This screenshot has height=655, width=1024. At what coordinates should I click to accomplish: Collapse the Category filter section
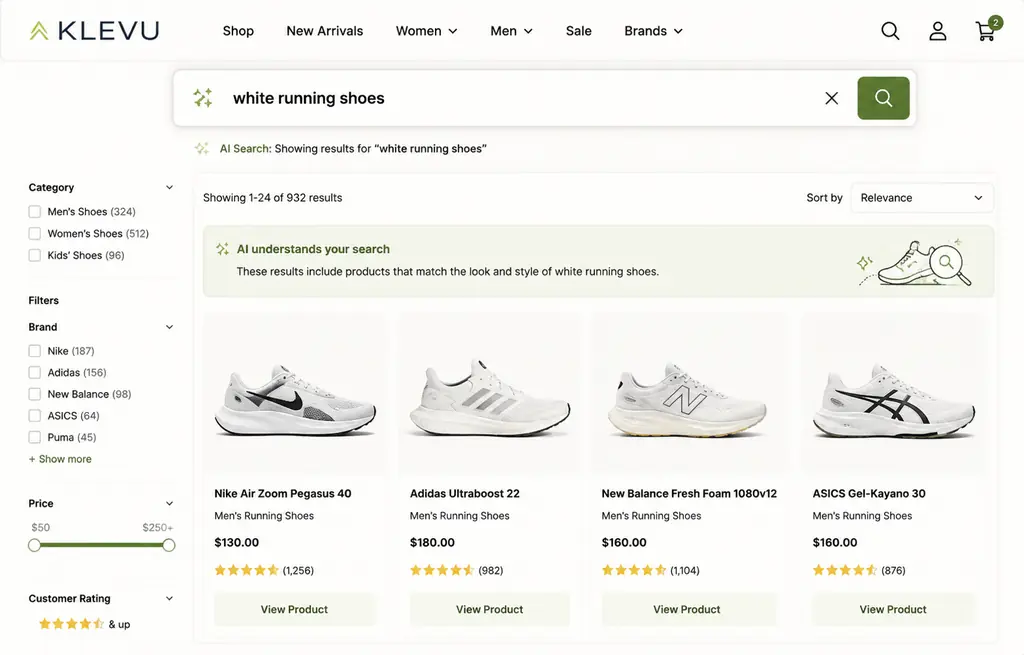coord(169,187)
